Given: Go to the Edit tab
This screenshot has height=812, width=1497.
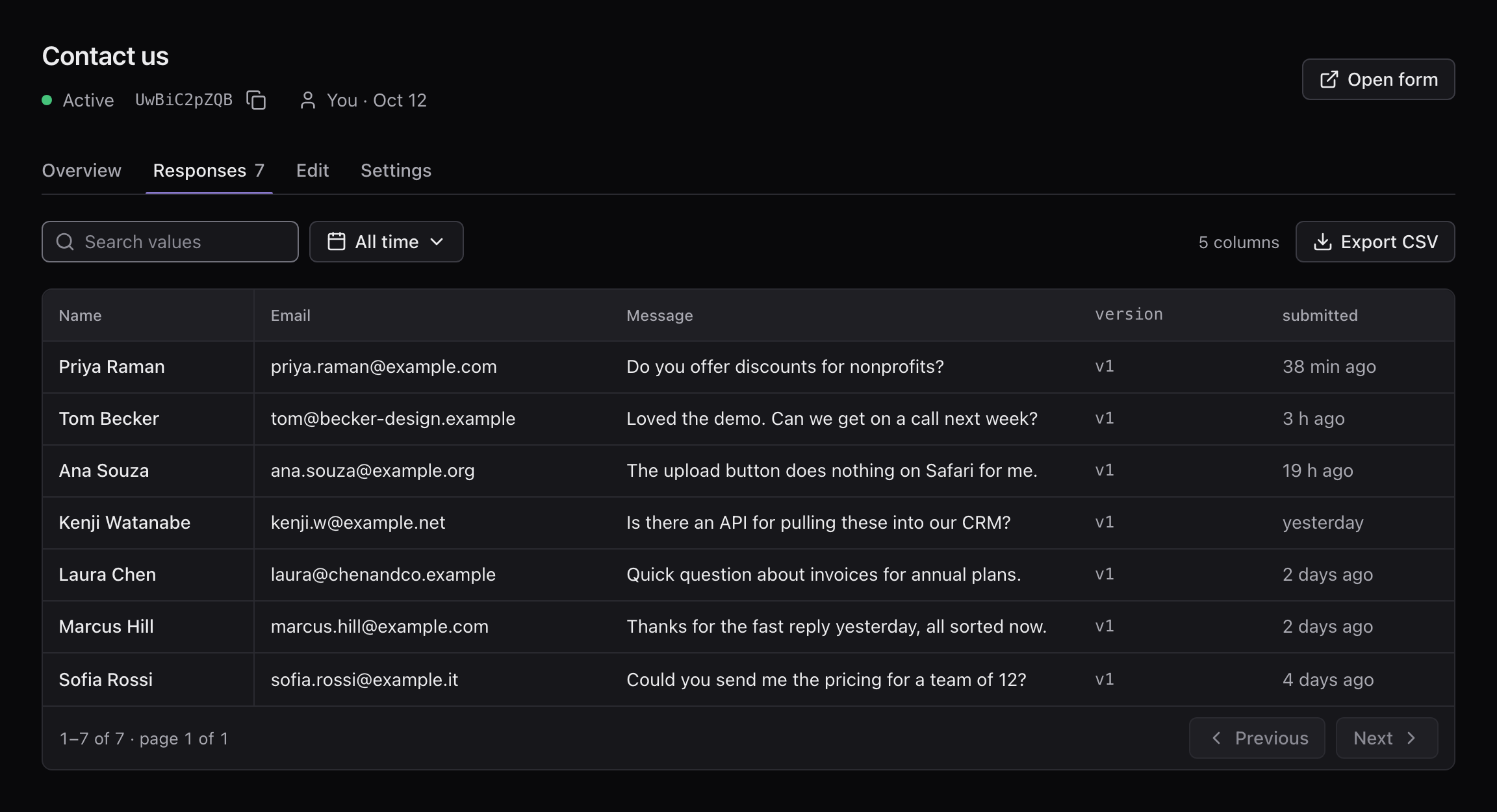Looking at the screenshot, I should 313,170.
